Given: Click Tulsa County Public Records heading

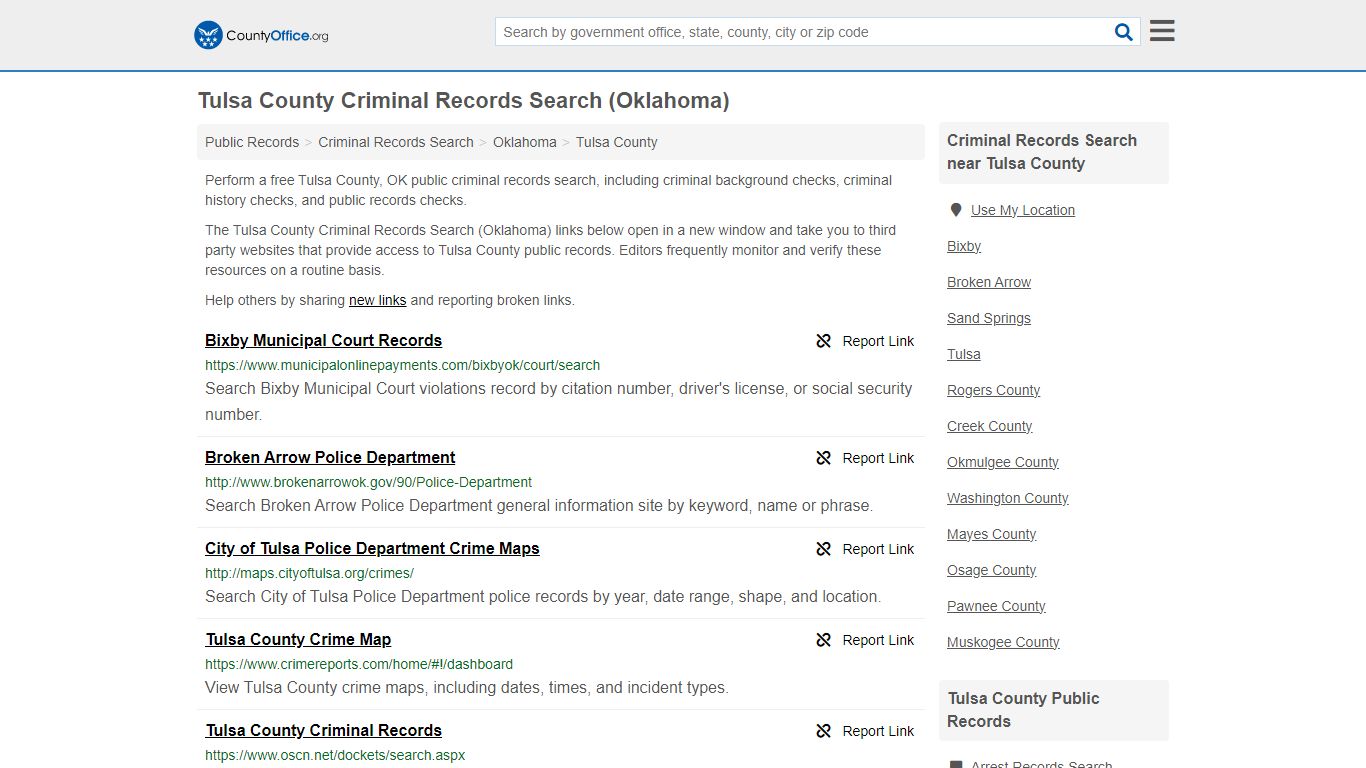Looking at the screenshot, I should (1024, 710).
